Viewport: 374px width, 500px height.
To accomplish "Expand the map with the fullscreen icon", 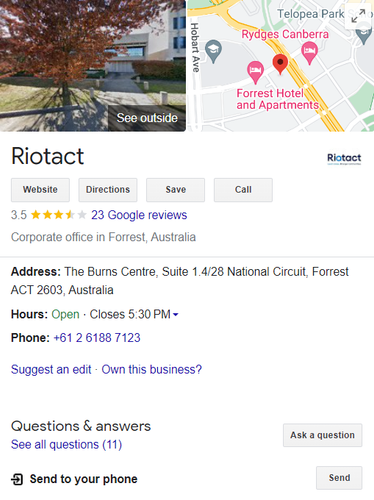I will [358, 16].
